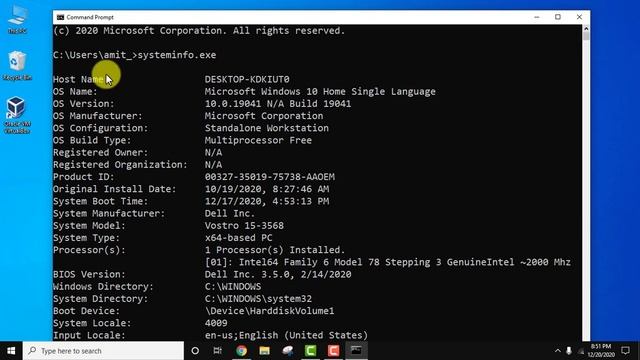
Task: Click the host name 'DESKTOP-KDKIUT0'
Action: (247, 79)
